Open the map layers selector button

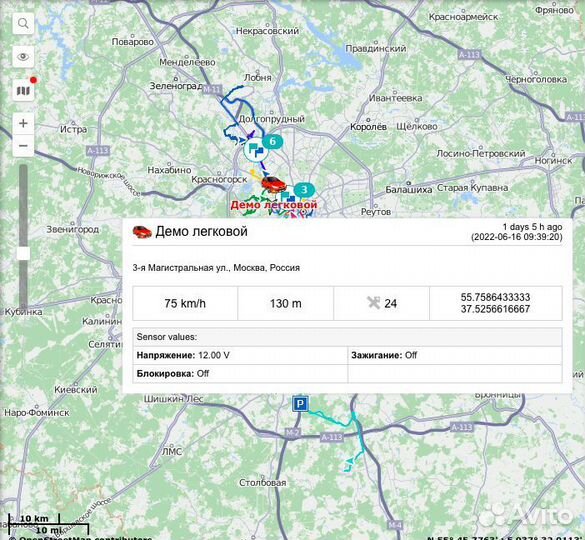pos(23,90)
